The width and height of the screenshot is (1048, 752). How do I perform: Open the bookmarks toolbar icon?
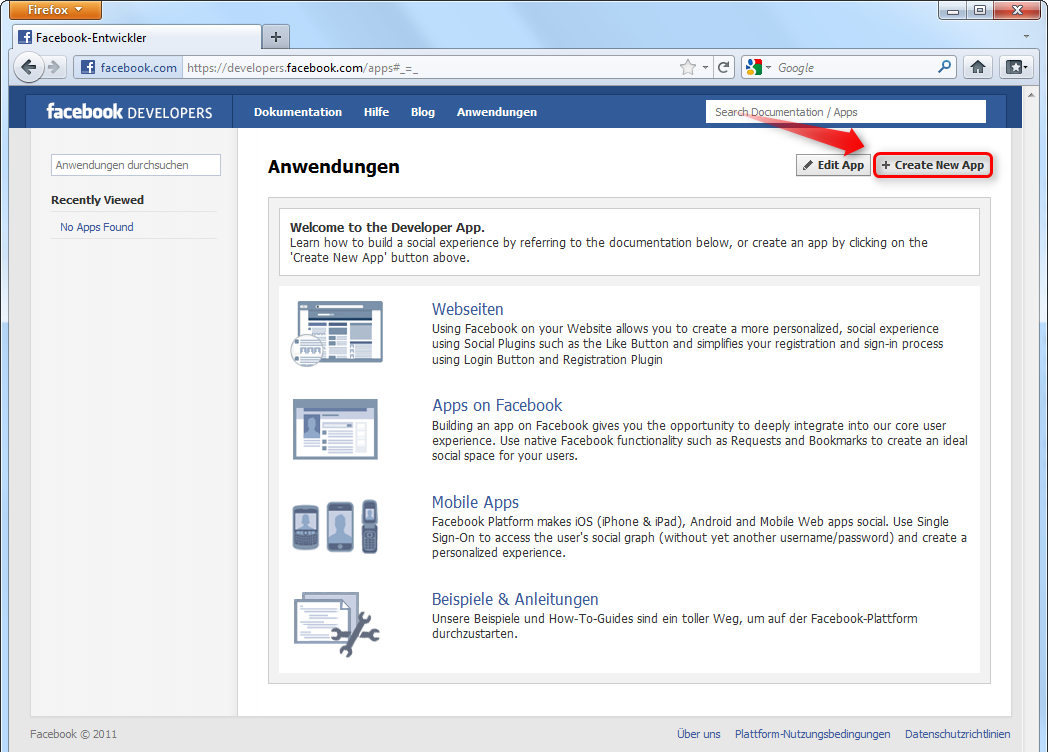[x=1017, y=67]
